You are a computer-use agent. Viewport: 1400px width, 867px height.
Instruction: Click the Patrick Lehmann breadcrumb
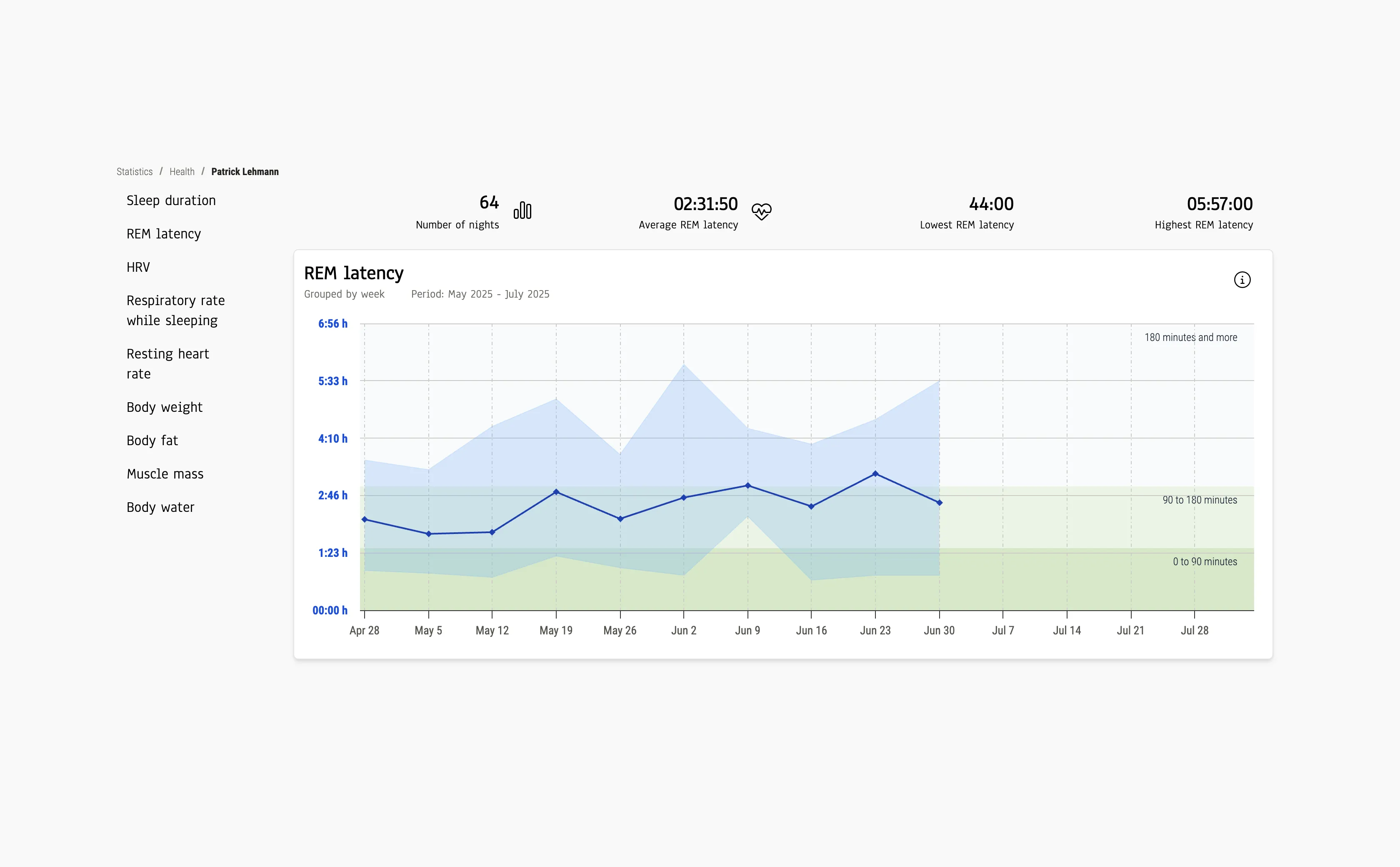(245, 171)
